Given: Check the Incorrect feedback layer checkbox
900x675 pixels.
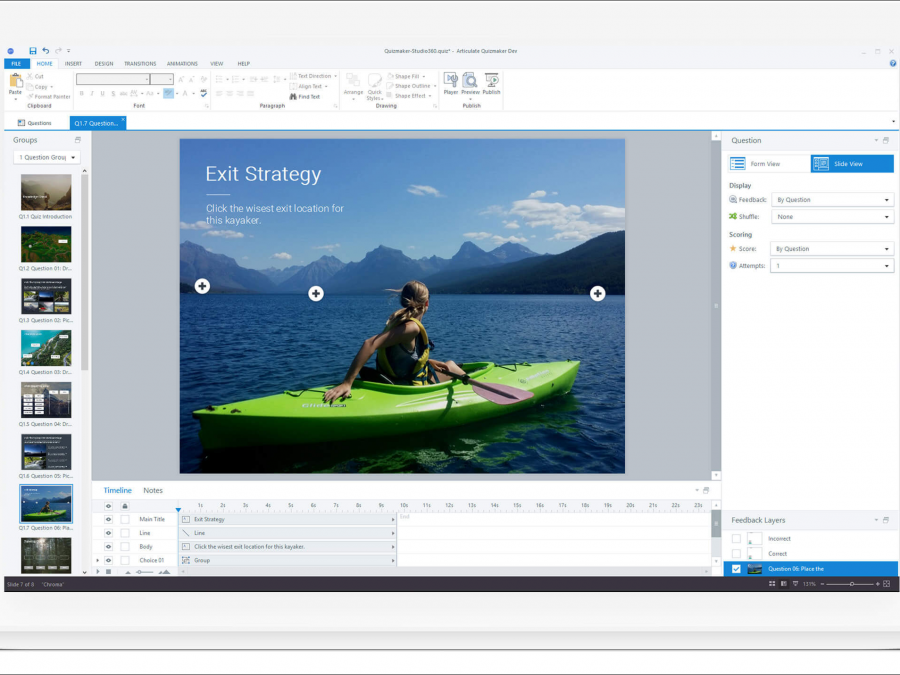Looking at the screenshot, I should click(x=736, y=539).
